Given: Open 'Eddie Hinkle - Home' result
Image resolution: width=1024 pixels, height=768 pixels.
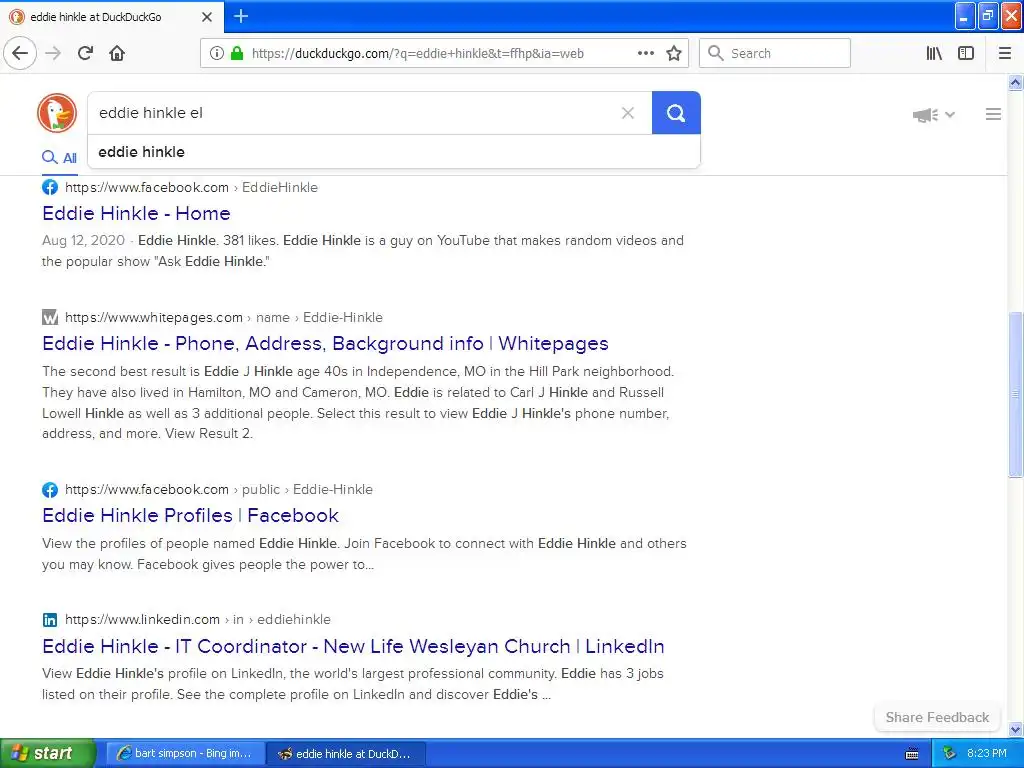Looking at the screenshot, I should (x=136, y=214).
